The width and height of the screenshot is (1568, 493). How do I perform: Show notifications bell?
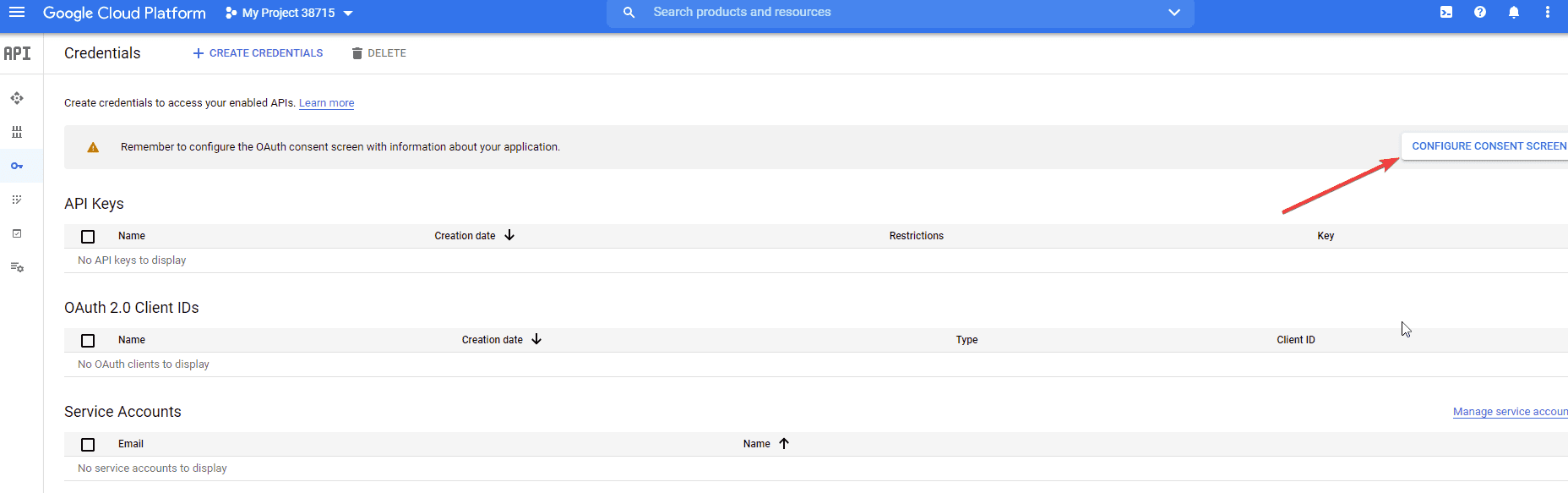pos(1514,13)
